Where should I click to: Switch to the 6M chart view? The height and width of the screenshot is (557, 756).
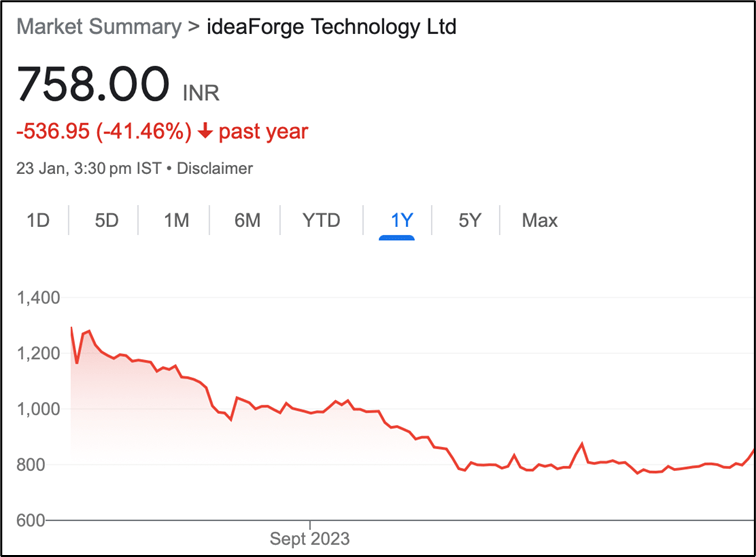(x=247, y=220)
